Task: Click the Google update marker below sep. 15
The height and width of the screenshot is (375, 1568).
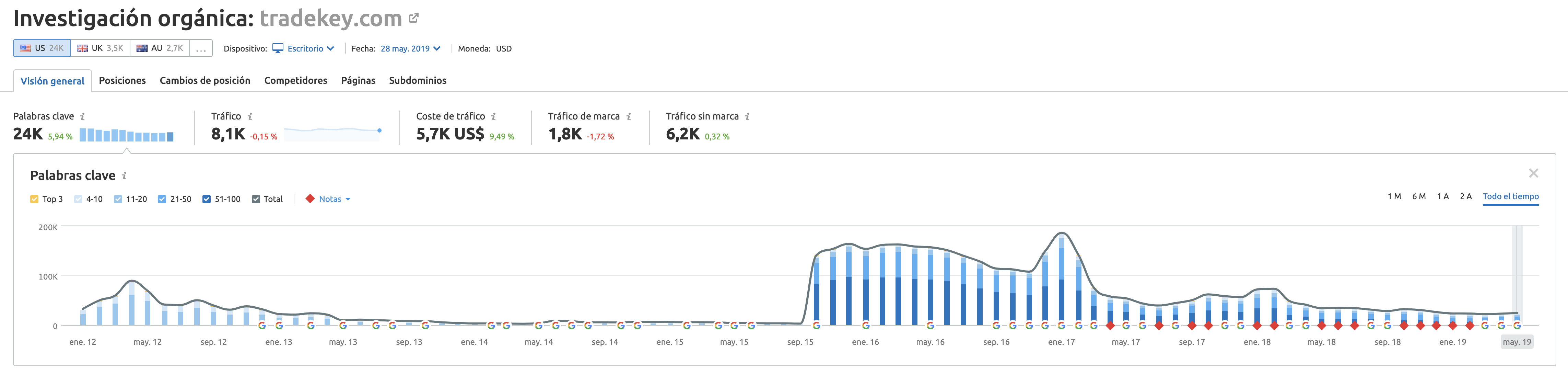Action: pos(816,326)
